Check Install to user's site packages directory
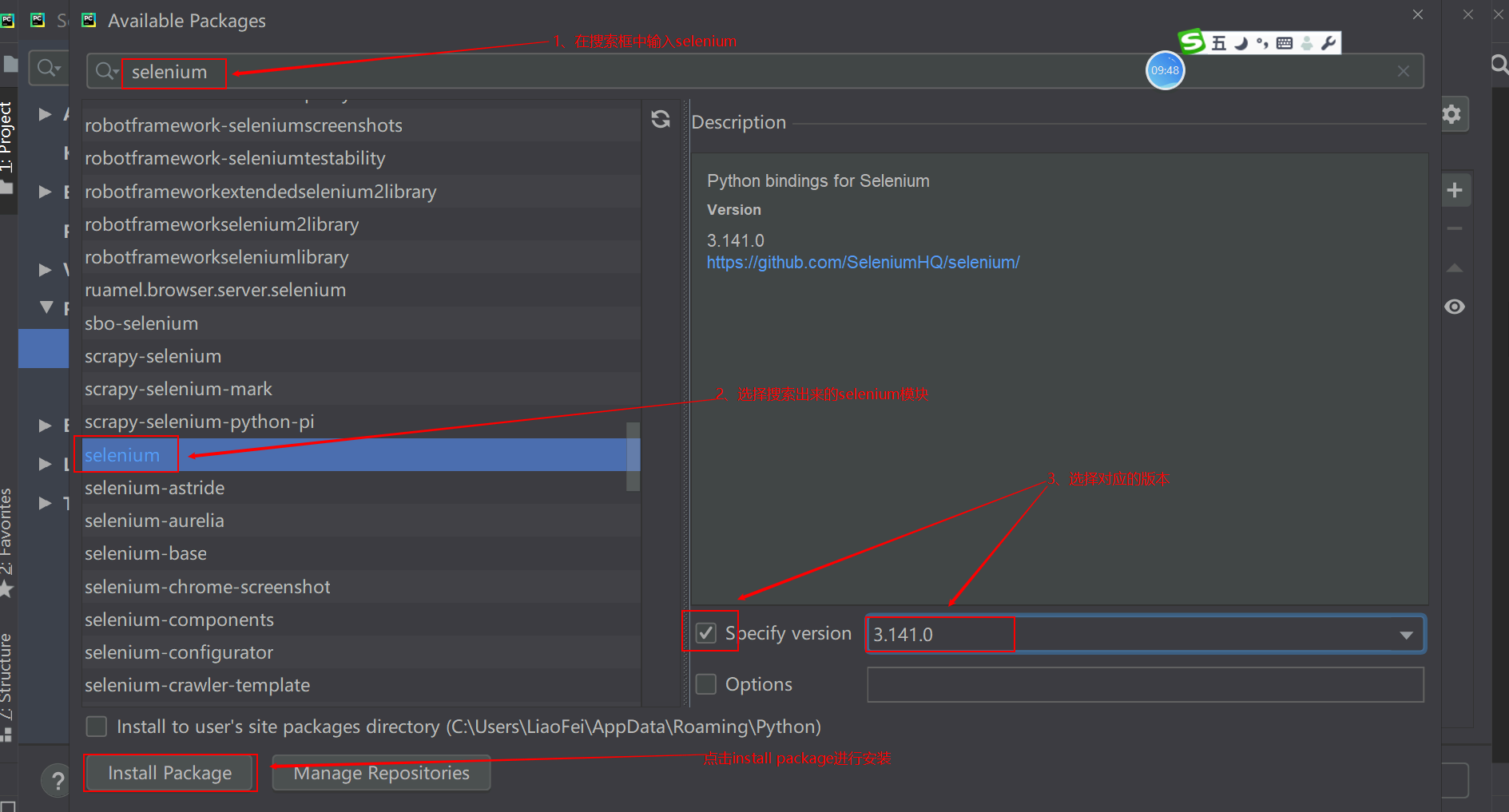The height and width of the screenshot is (812, 1509). pyautogui.click(x=97, y=727)
